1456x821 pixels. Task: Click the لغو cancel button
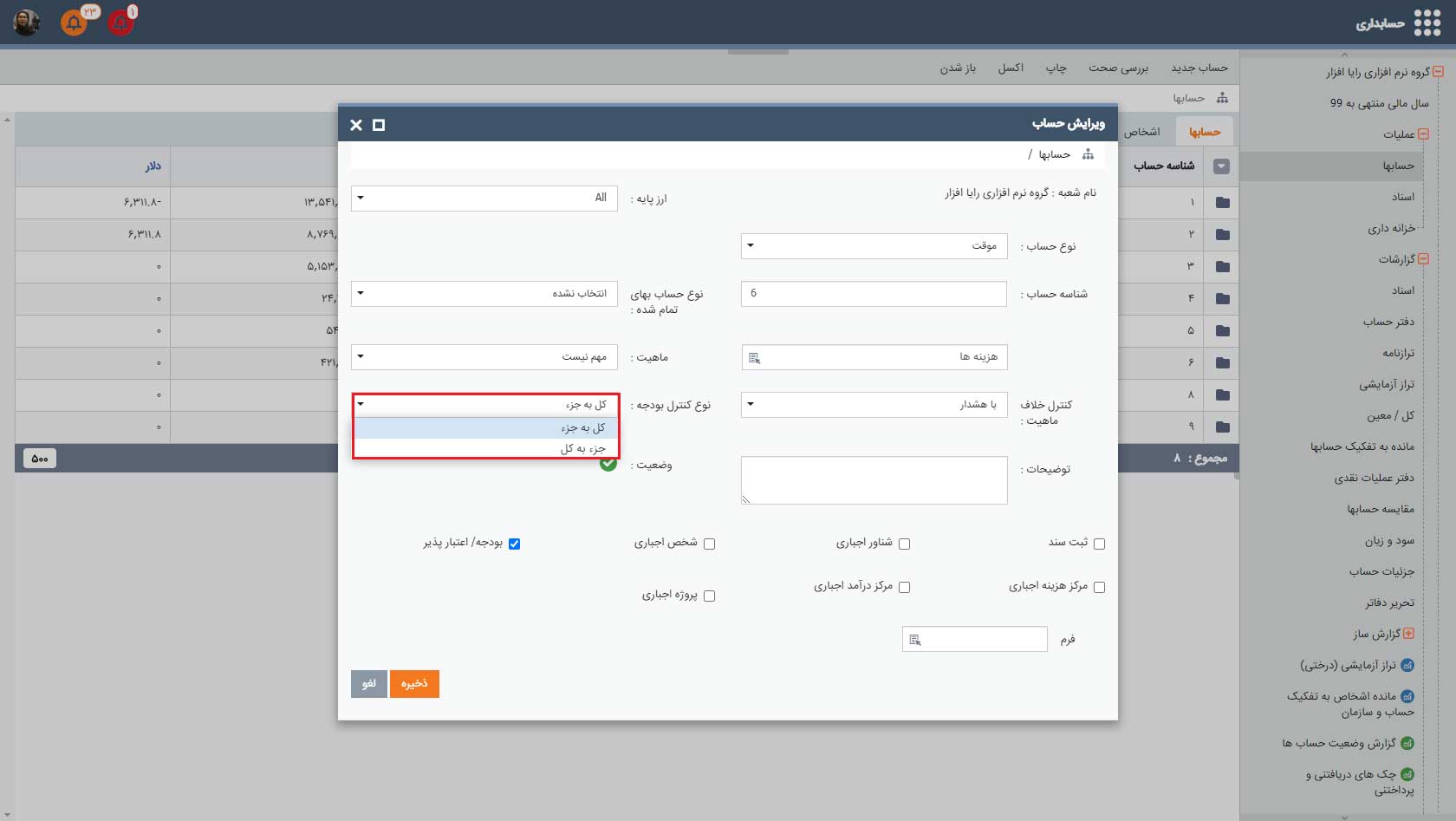click(368, 684)
